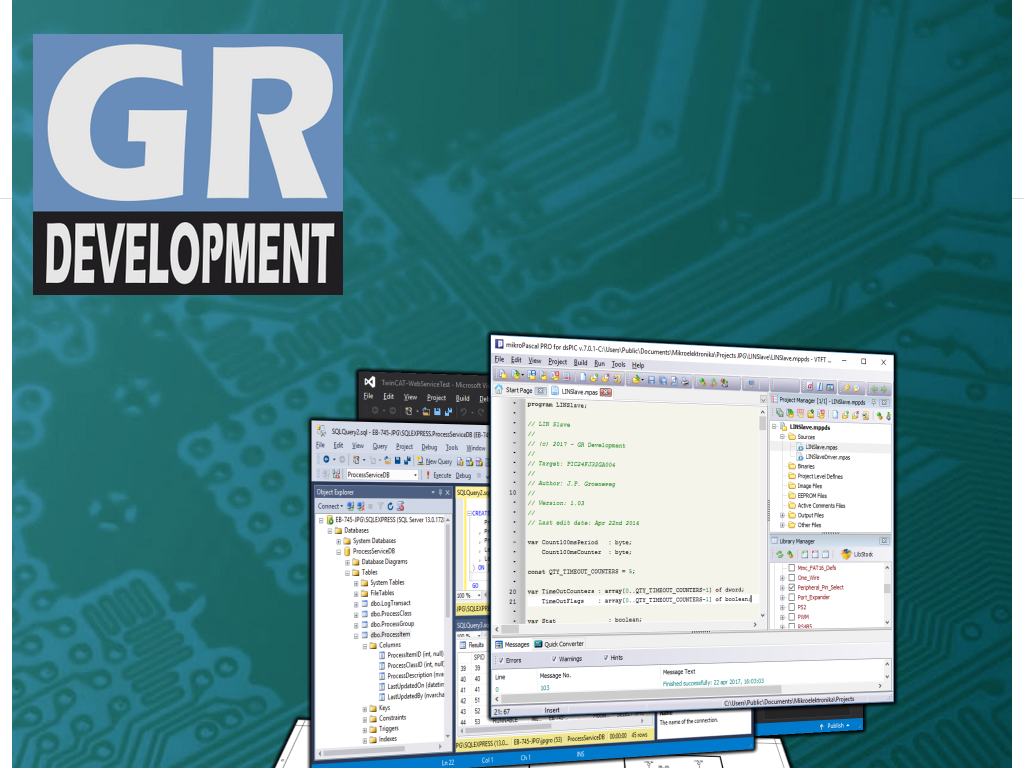Click the Visual Studio logo icon

tap(370, 382)
